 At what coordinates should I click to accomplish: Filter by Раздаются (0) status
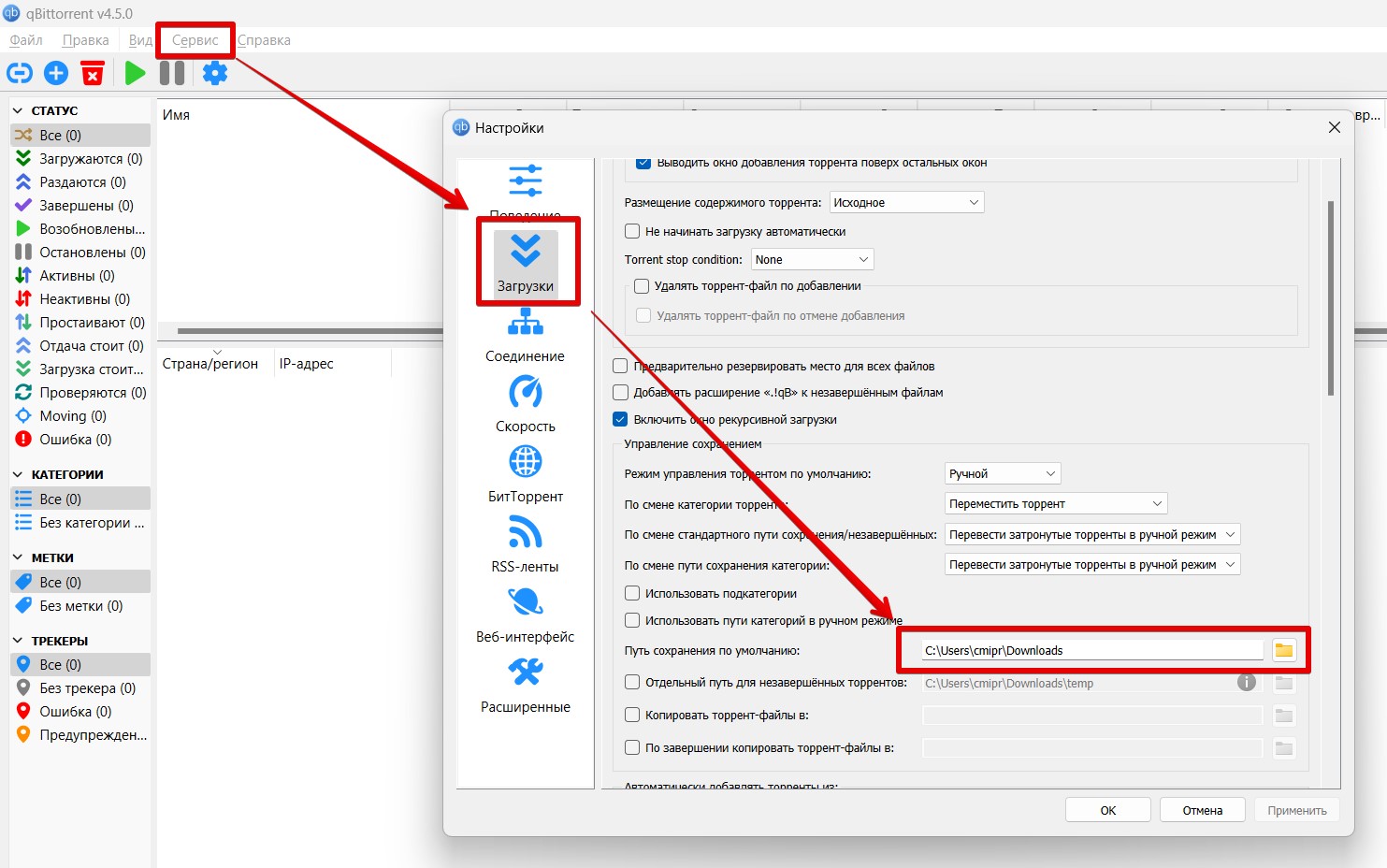coord(80,182)
